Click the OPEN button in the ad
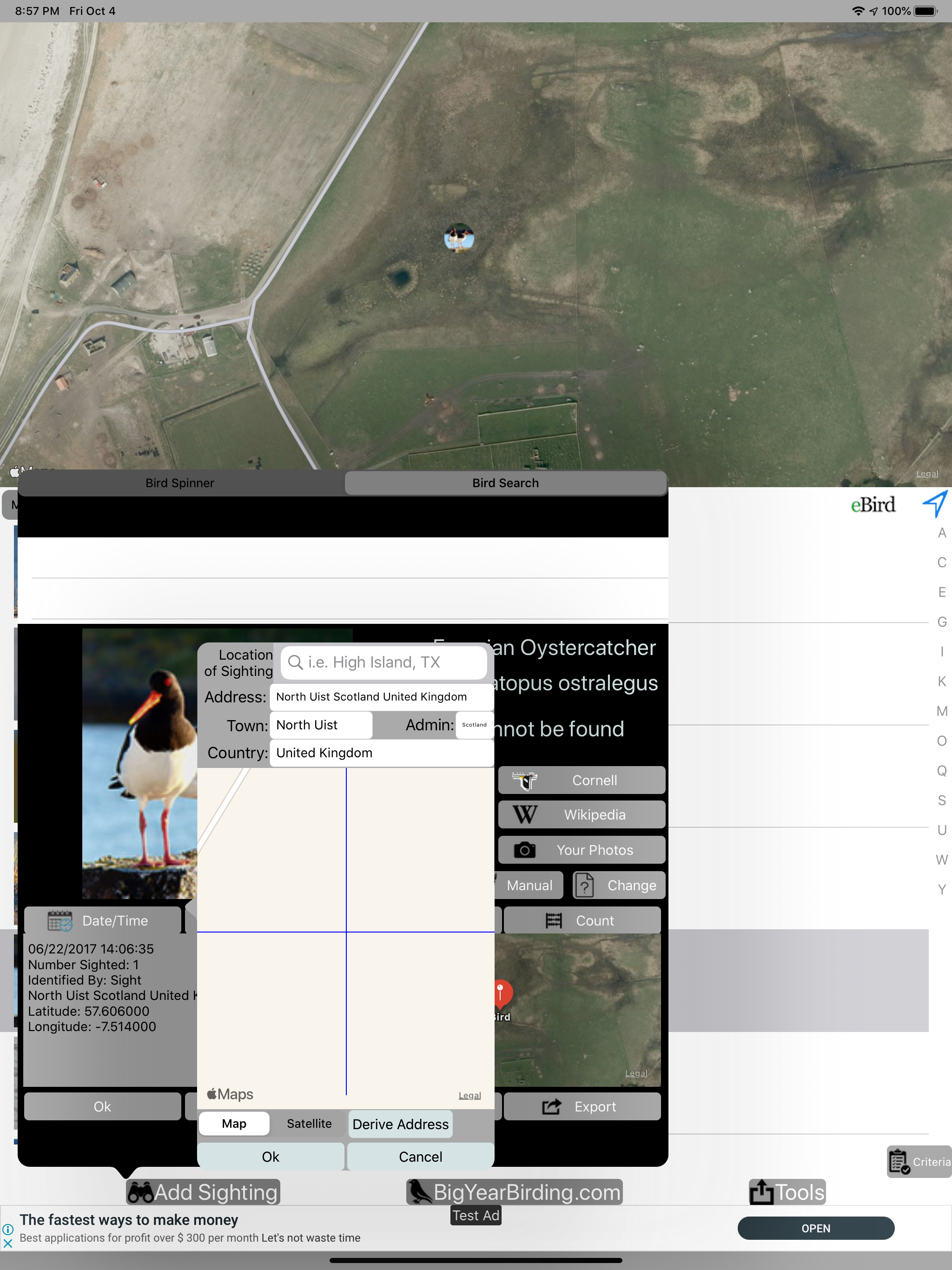The width and height of the screenshot is (952, 1270). tap(816, 1228)
